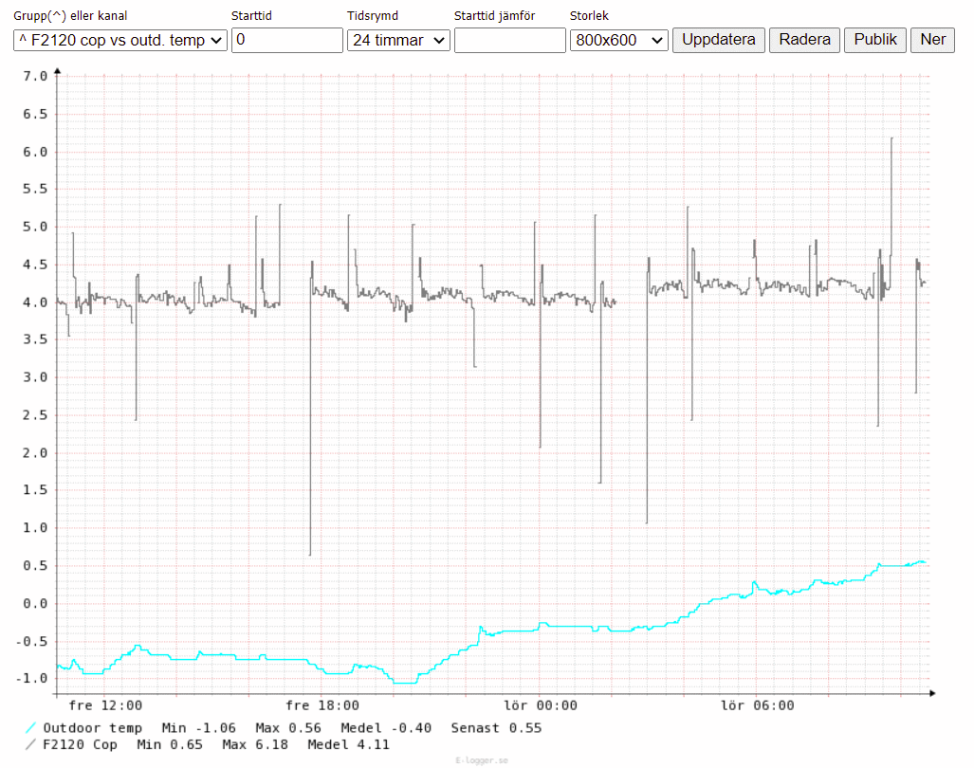Open the 'F2120 cop vs outd. temp' group dropdown
The height and width of the screenshot is (768, 974).
(x=120, y=40)
